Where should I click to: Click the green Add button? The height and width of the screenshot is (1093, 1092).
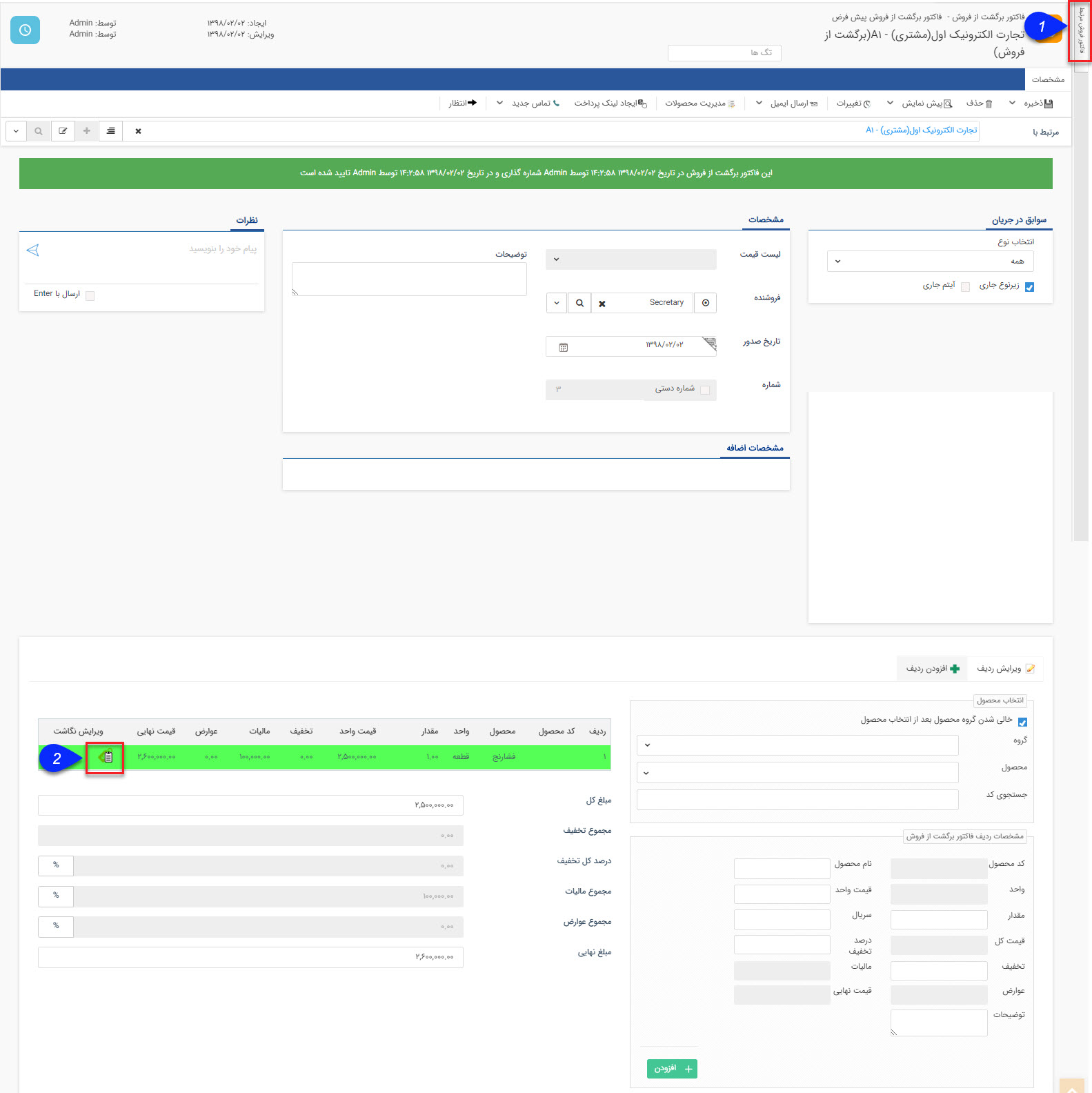pyautogui.click(x=671, y=1069)
